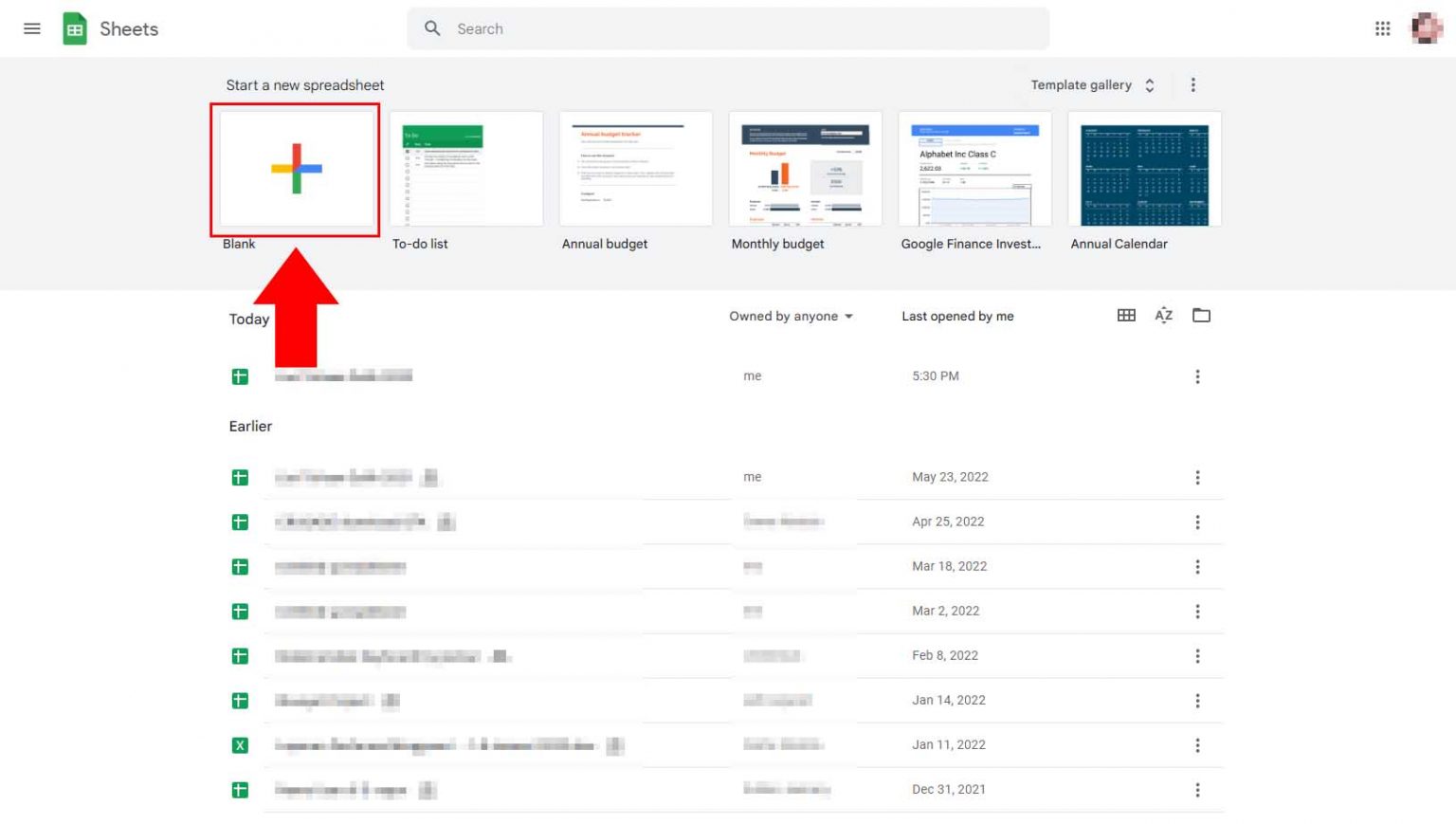Open the file picker folder icon
This screenshot has width=1456, height=824.
click(1201, 315)
